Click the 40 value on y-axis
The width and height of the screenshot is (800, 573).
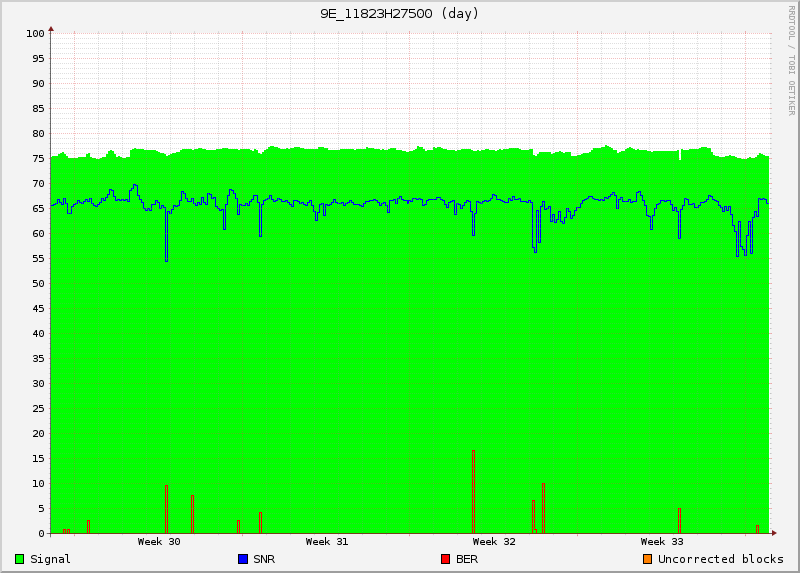pyautogui.click(x=39, y=334)
